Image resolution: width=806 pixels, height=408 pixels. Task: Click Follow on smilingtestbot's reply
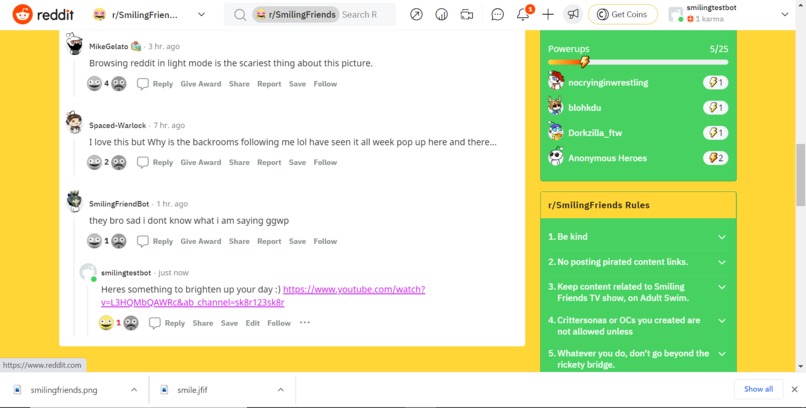[279, 323]
